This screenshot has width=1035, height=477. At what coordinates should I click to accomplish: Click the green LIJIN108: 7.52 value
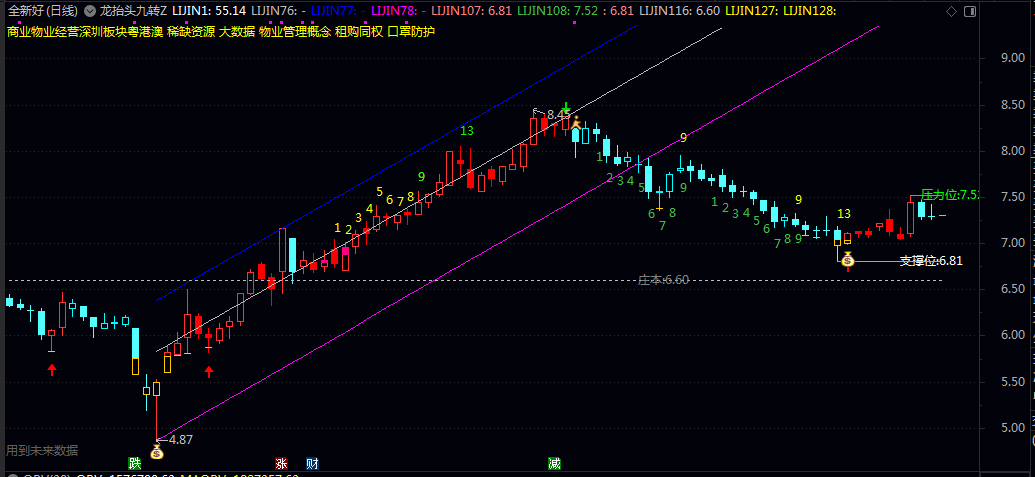pos(557,11)
